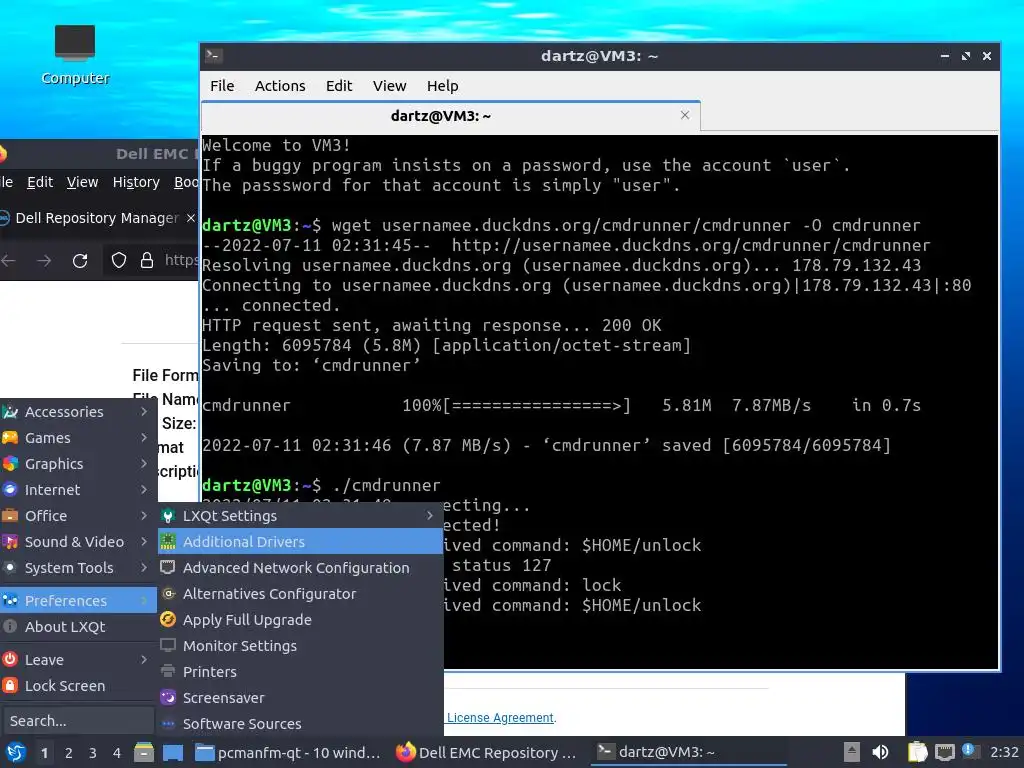Open Alternatives Configurator
Screen dimensions: 1024x768
pyautogui.click(x=300, y=594)
